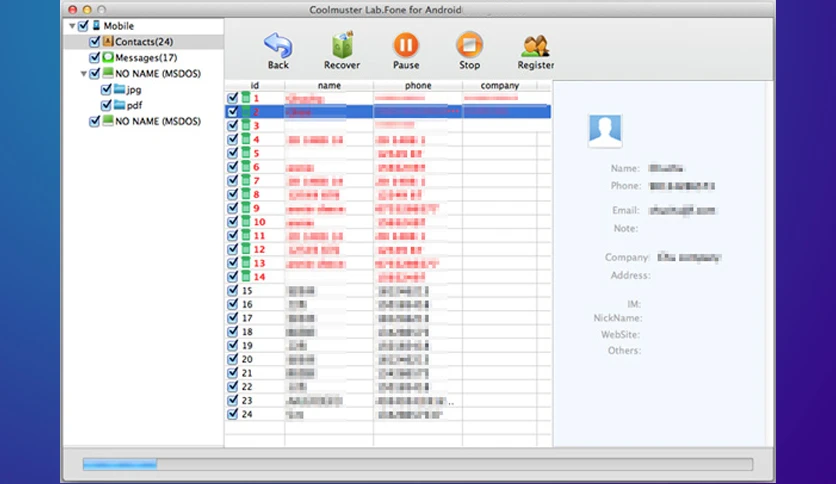Click the green deleted icon on row 9
Viewport: 836px width, 484px height.
[x=246, y=208]
